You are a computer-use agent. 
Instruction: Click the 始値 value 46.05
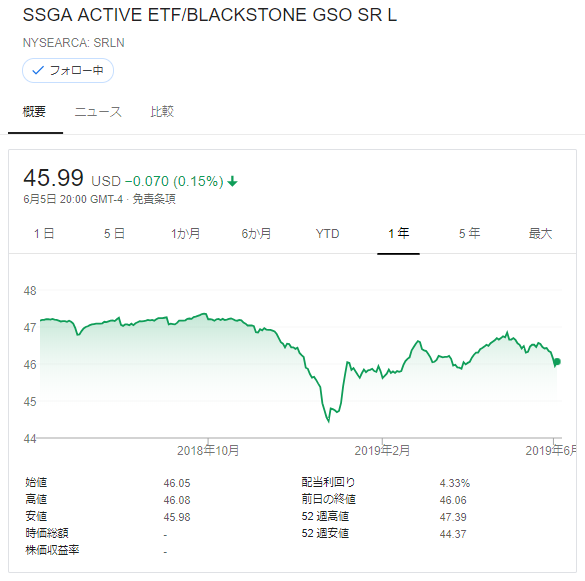[177, 483]
